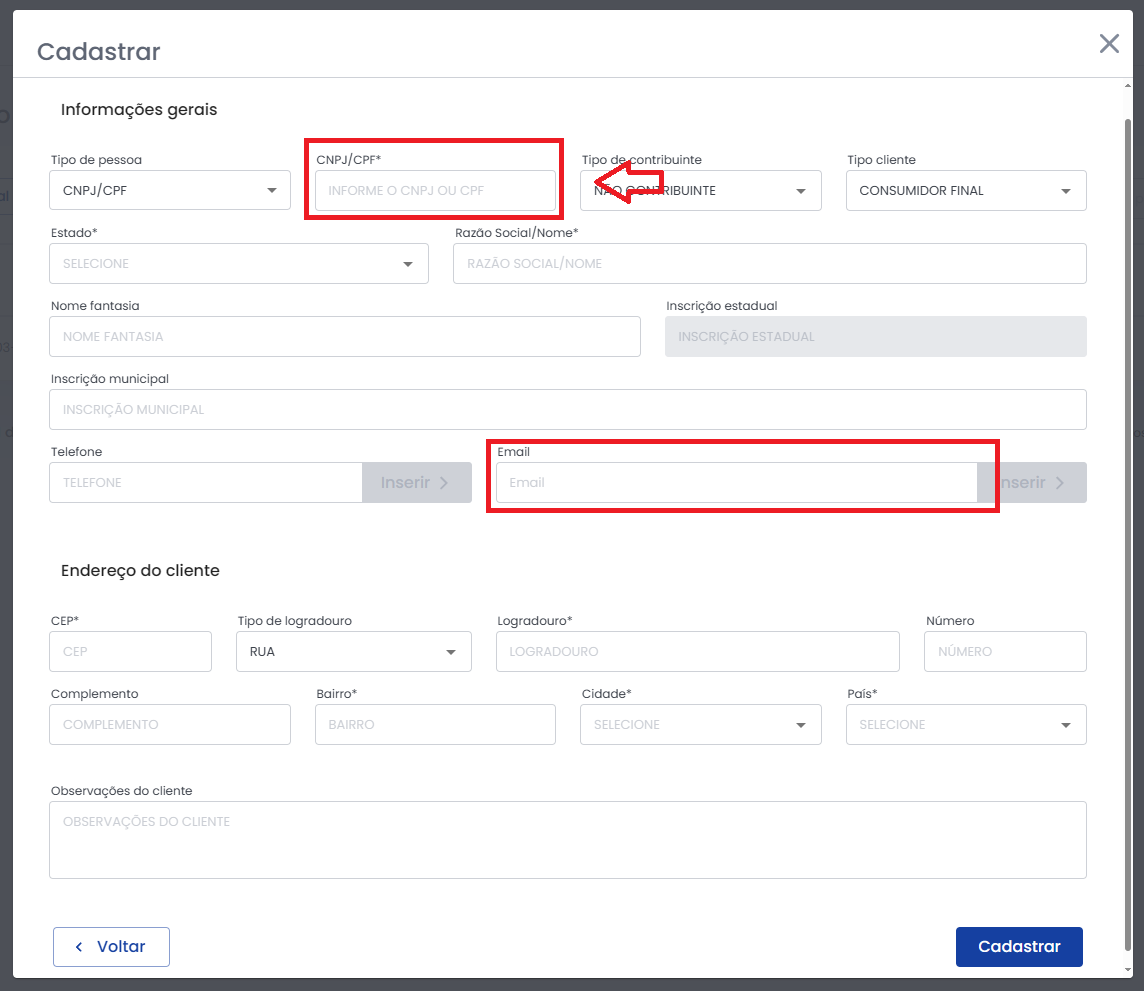Expand the Cidade dropdown
This screenshot has height=991, width=1144.
700,724
